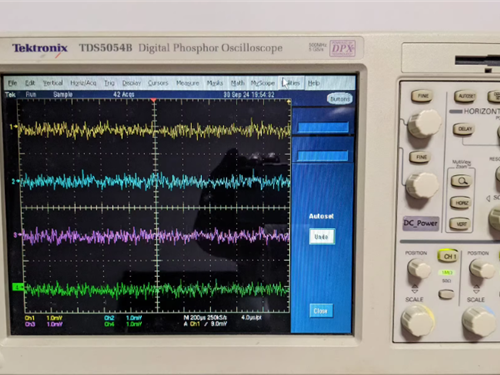Open the File menu
The width and height of the screenshot is (500, 375).
click(13, 83)
